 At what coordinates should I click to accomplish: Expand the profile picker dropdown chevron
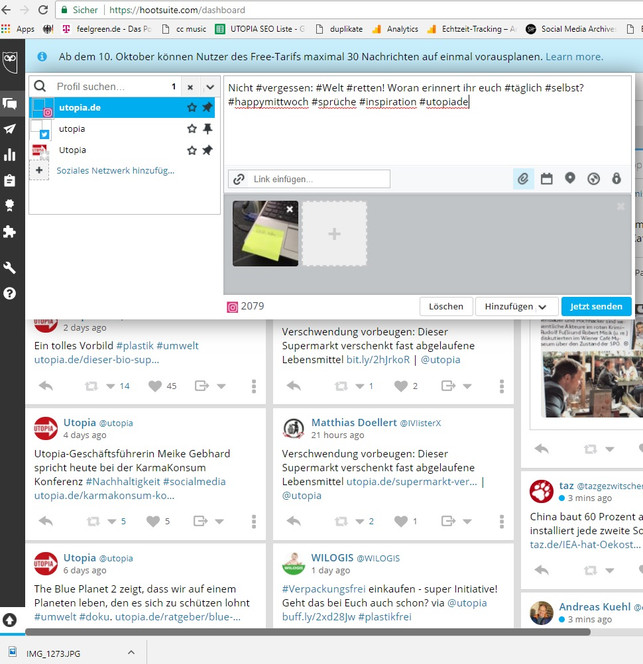pos(210,87)
